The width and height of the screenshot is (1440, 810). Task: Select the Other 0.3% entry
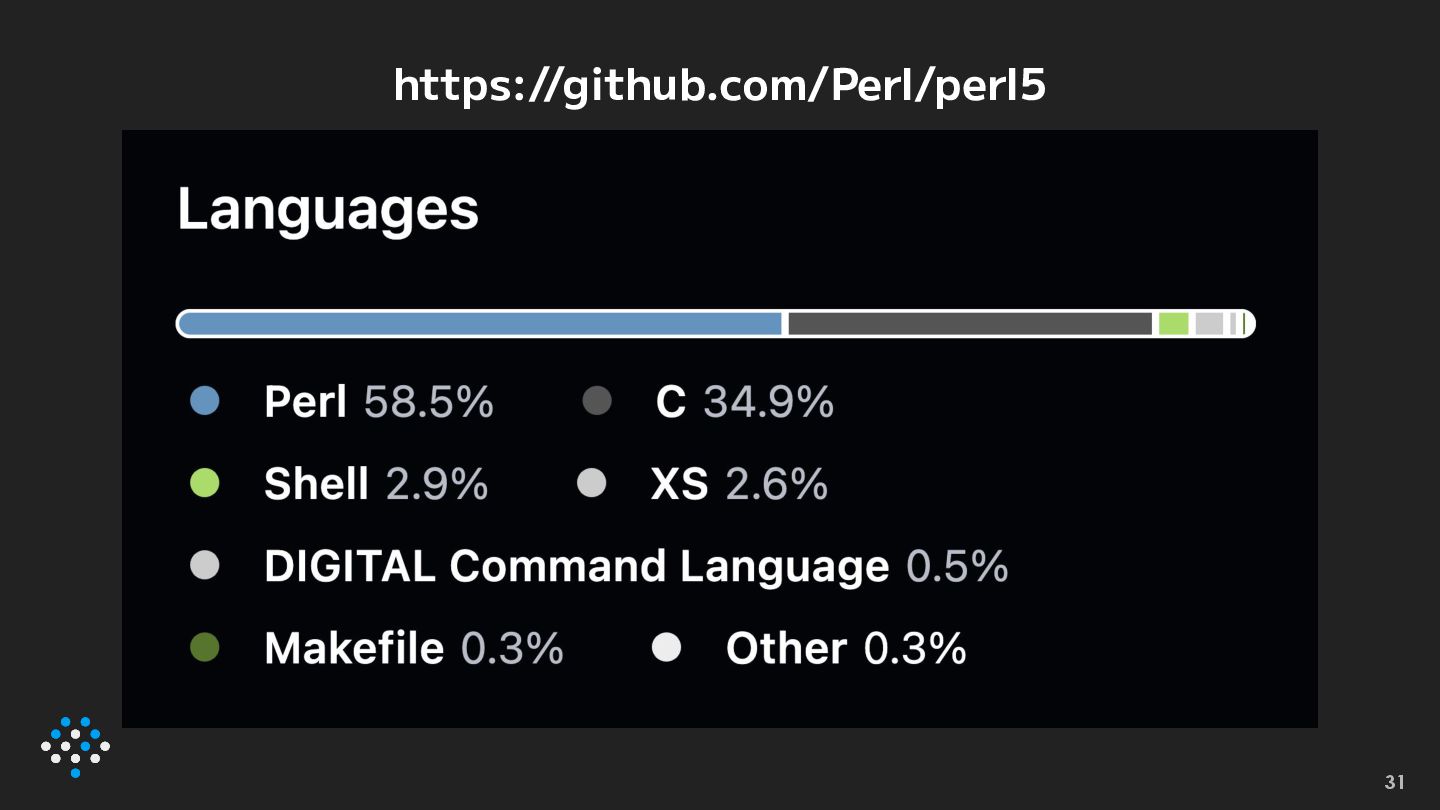(x=846, y=649)
